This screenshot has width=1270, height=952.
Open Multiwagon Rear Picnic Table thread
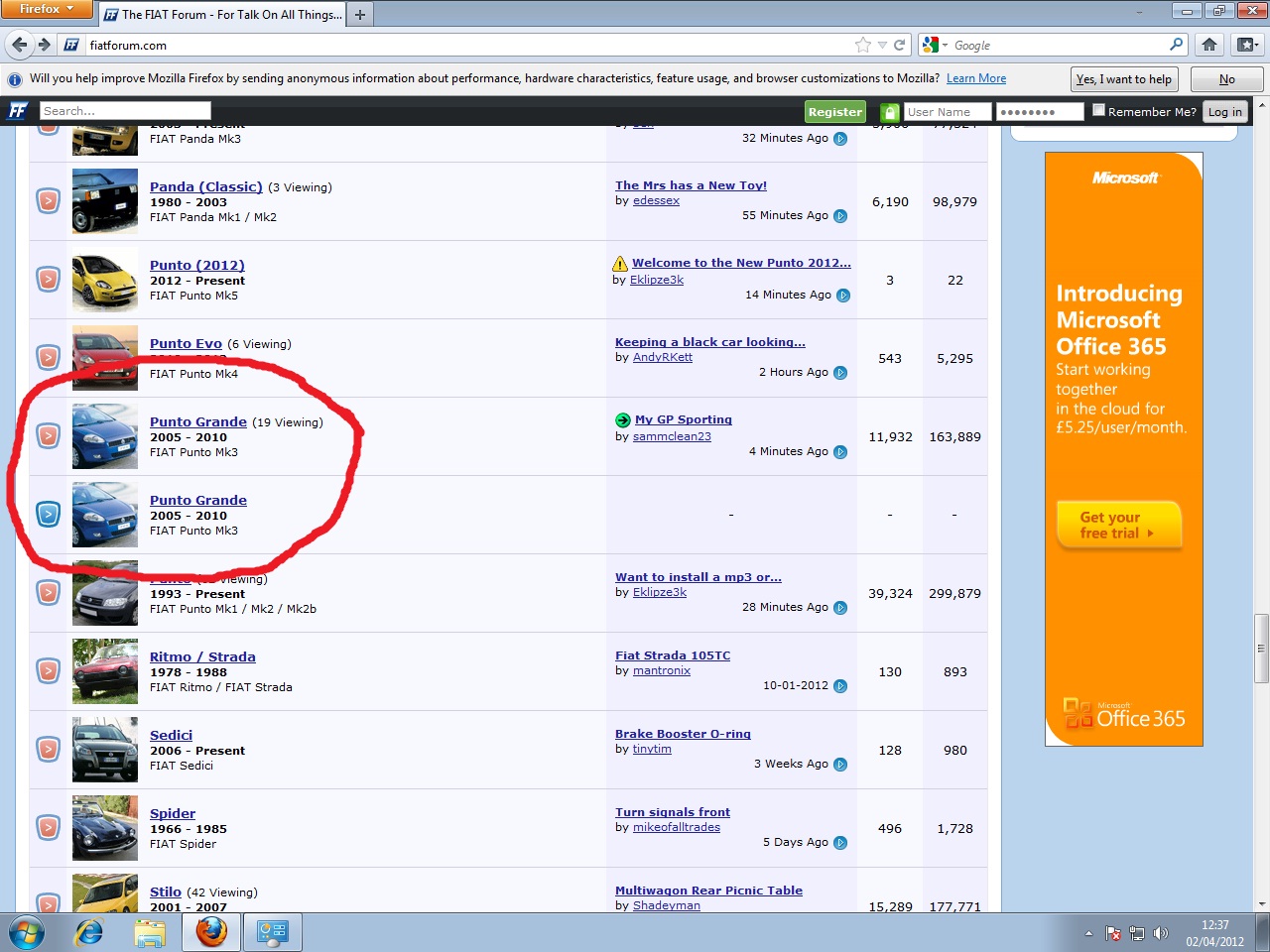pyautogui.click(x=708, y=891)
